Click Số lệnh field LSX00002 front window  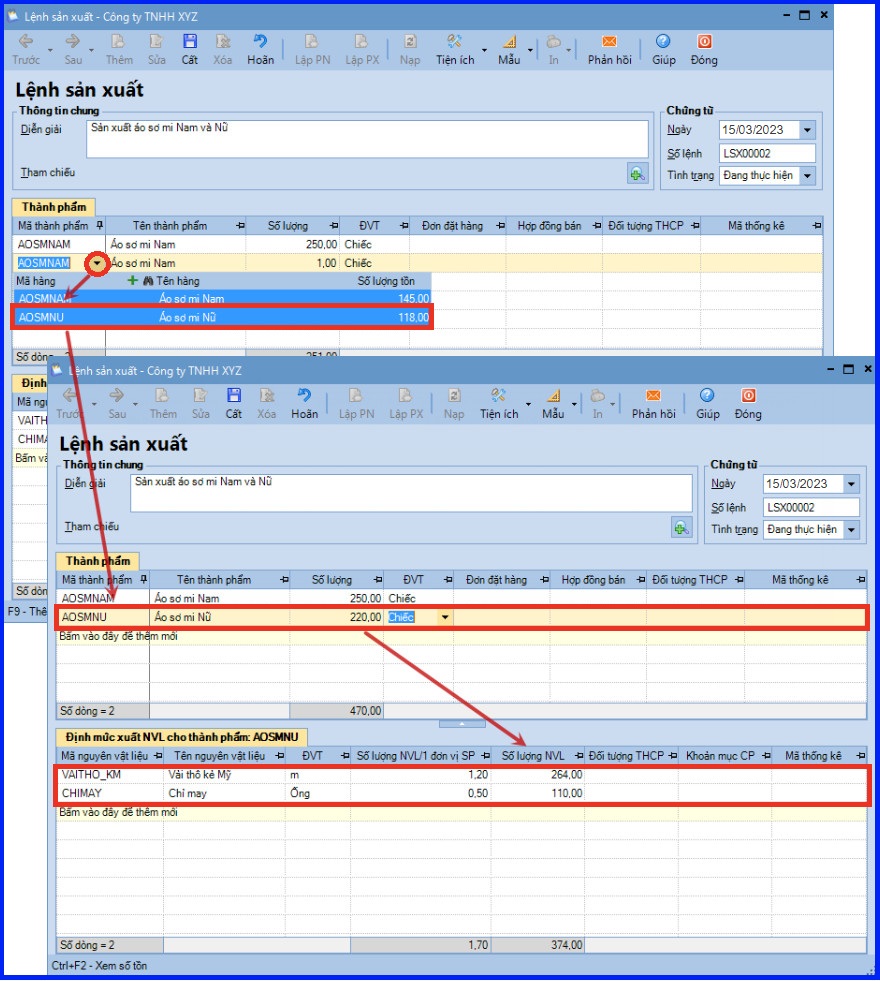[x=811, y=507]
